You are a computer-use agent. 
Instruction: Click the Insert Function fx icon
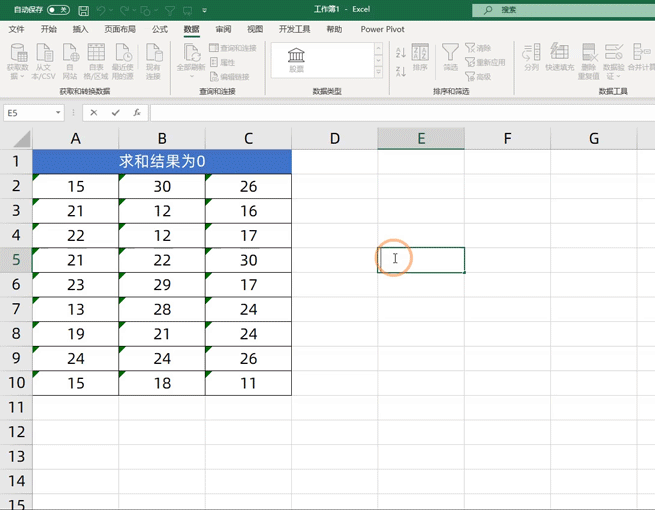click(136, 113)
